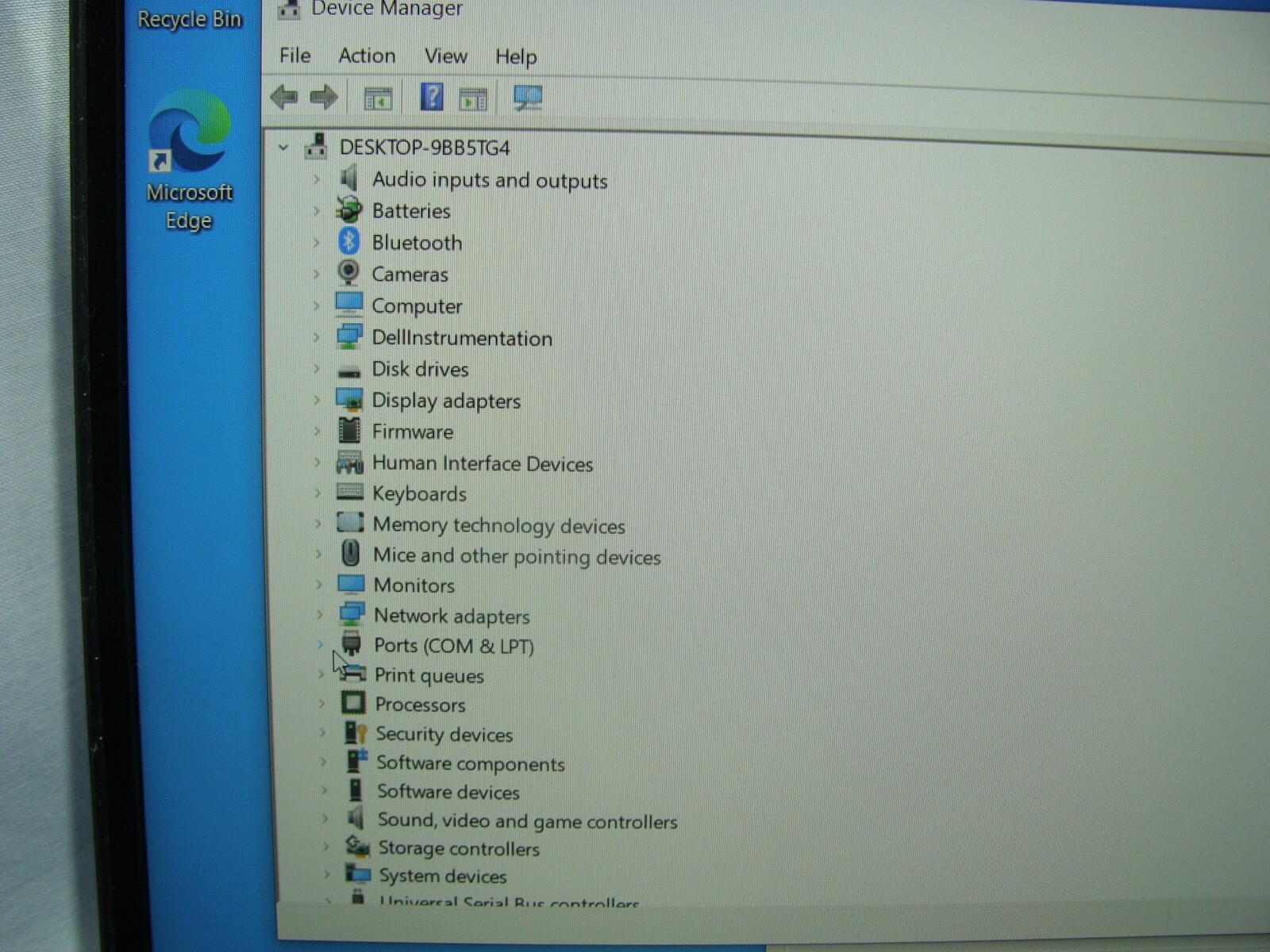
Task: Select Microsoft Edge desktop shortcut
Action: pyautogui.click(x=189, y=159)
